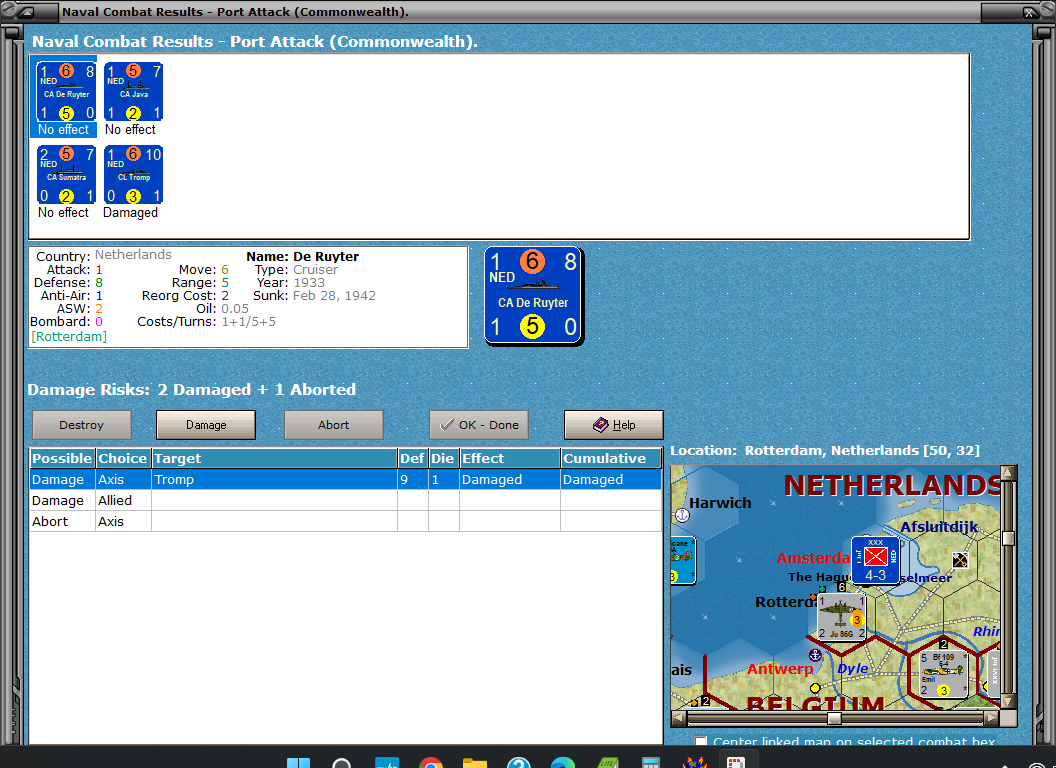Click the Destroy button
1056x768 pixels.
tap(81, 425)
